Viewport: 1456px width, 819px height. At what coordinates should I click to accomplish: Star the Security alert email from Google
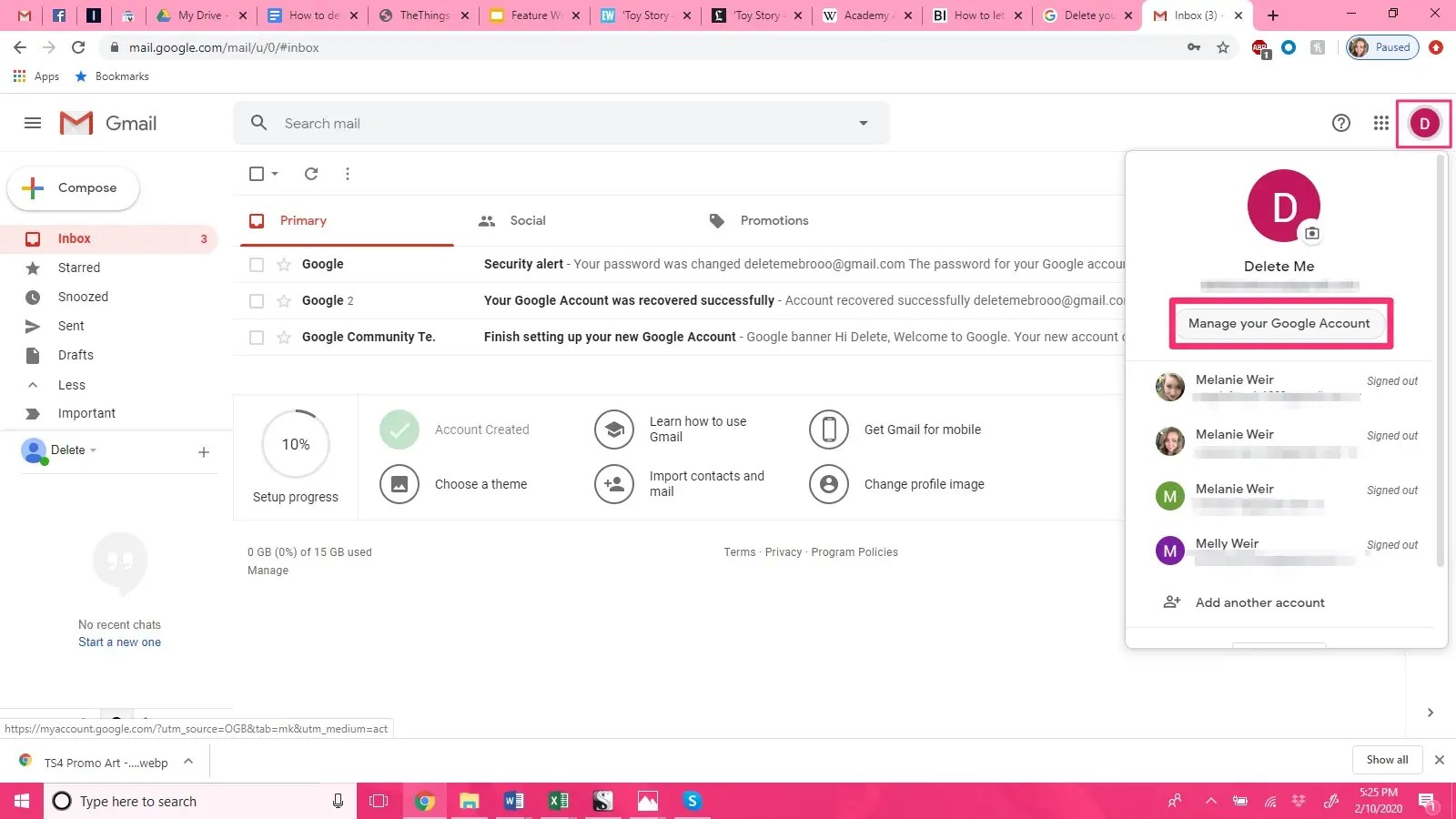tap(283, 264)
